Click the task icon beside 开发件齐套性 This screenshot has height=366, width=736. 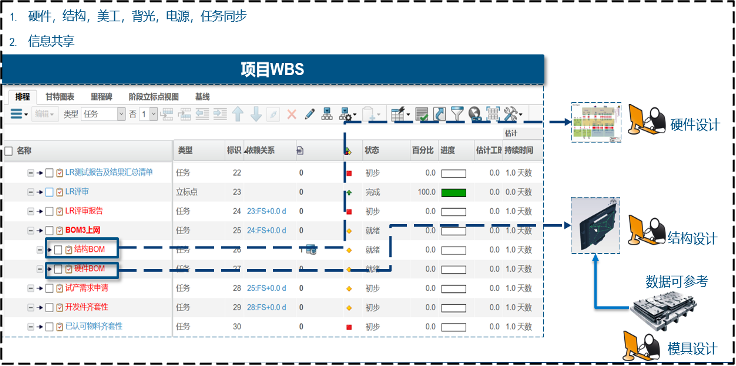(x=60, y=307)
